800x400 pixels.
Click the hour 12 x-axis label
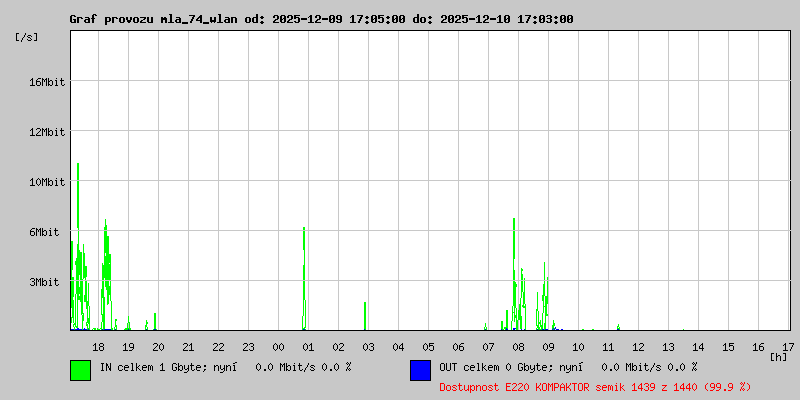(x=639, y=347)
